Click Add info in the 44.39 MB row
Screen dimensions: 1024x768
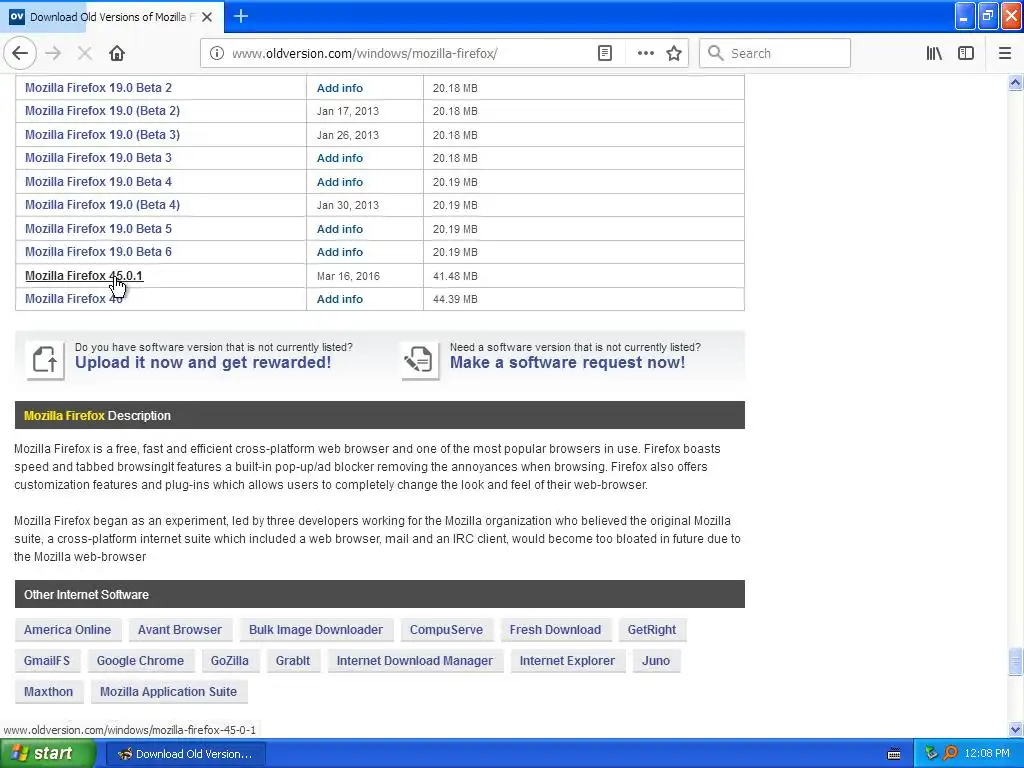(x=340, y=299)
